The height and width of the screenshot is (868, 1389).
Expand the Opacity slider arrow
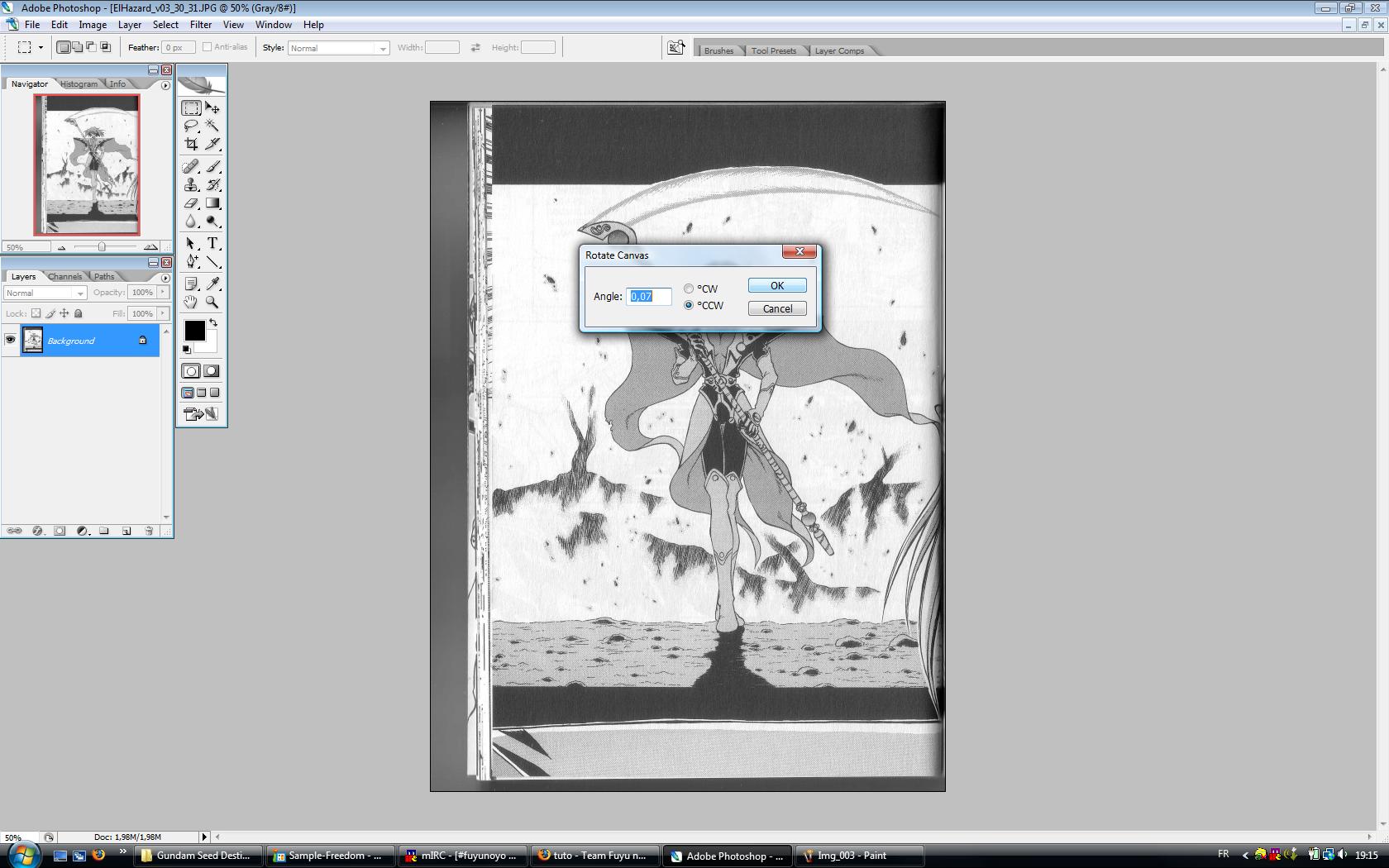[x=163, y=292]
